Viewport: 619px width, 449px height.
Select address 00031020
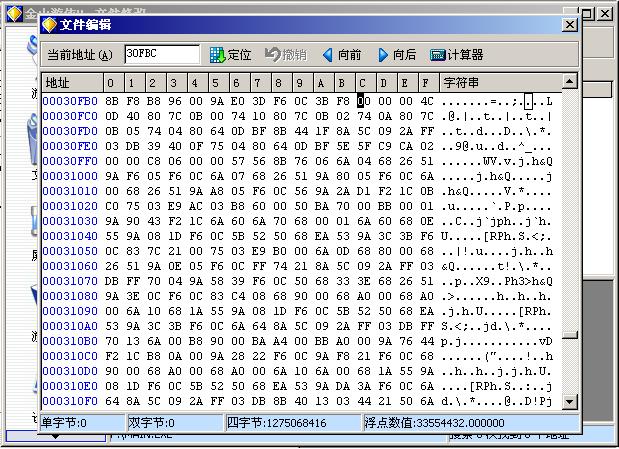click(70, 206)
